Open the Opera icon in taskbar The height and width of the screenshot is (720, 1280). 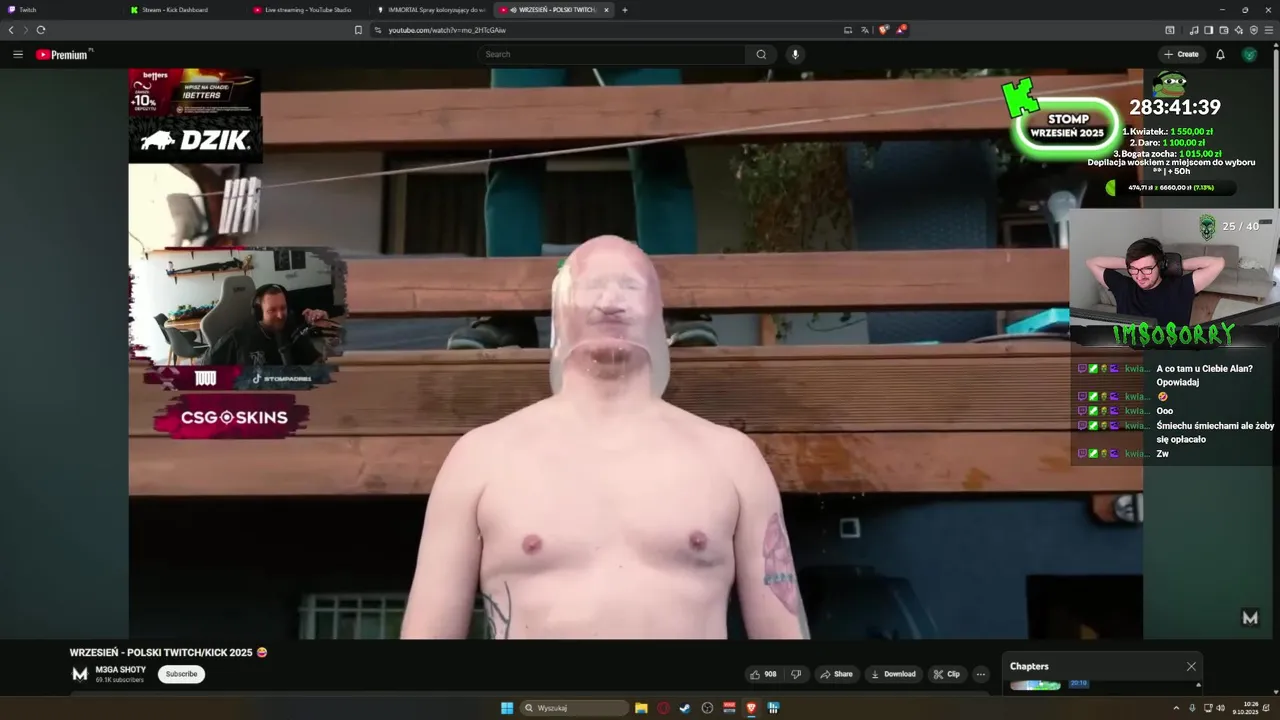pos(663,708)
